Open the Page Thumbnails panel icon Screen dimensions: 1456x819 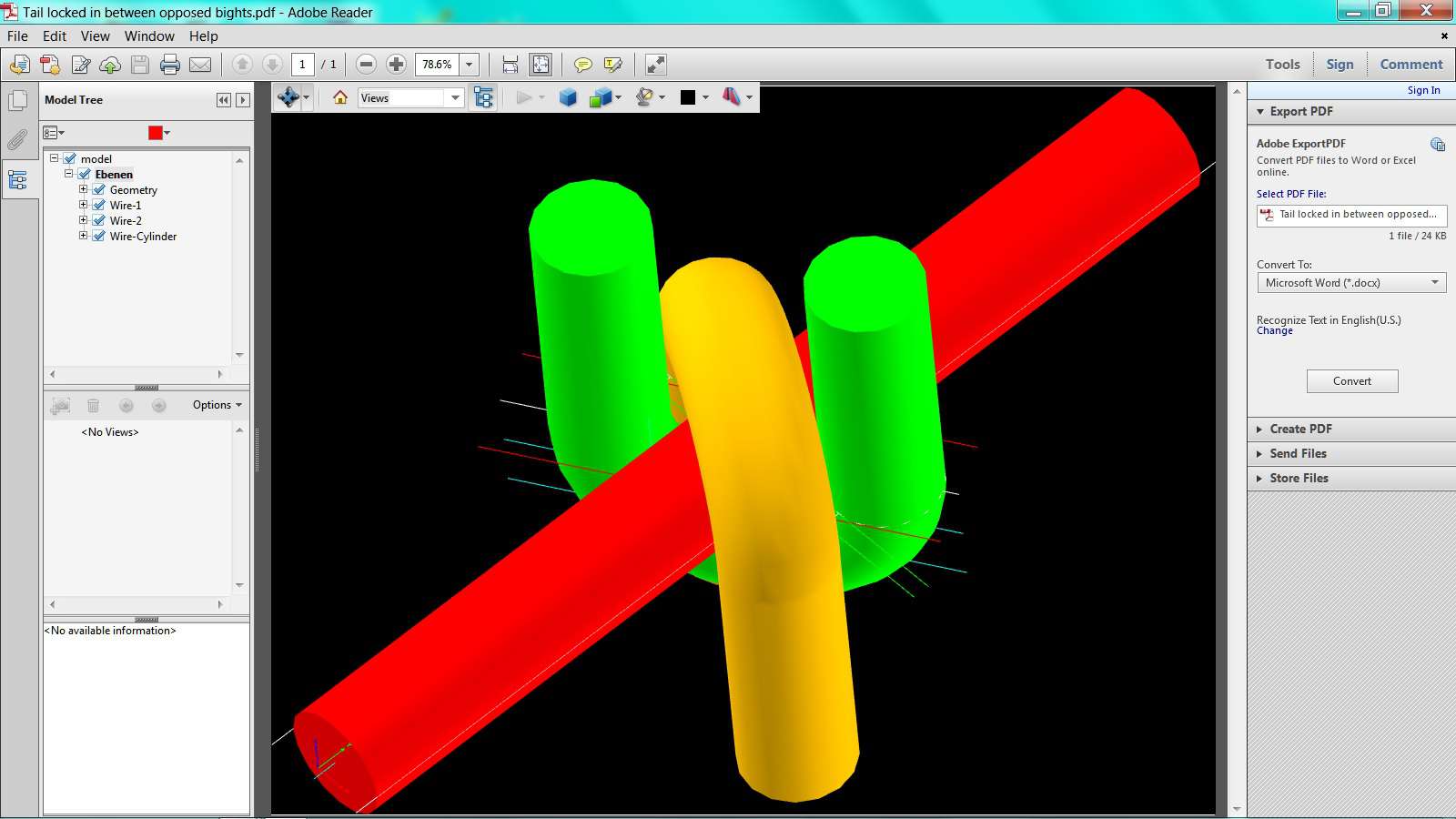pyautogui.click(x=17, y=101)
